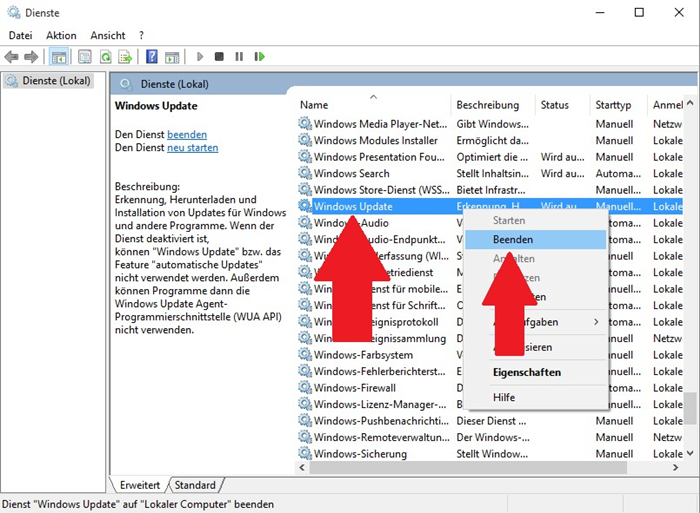Click gear icon of Windows Search row
The width and height of the screenshot is (700, 513).
pyautogui.click(x=305, y=173)
